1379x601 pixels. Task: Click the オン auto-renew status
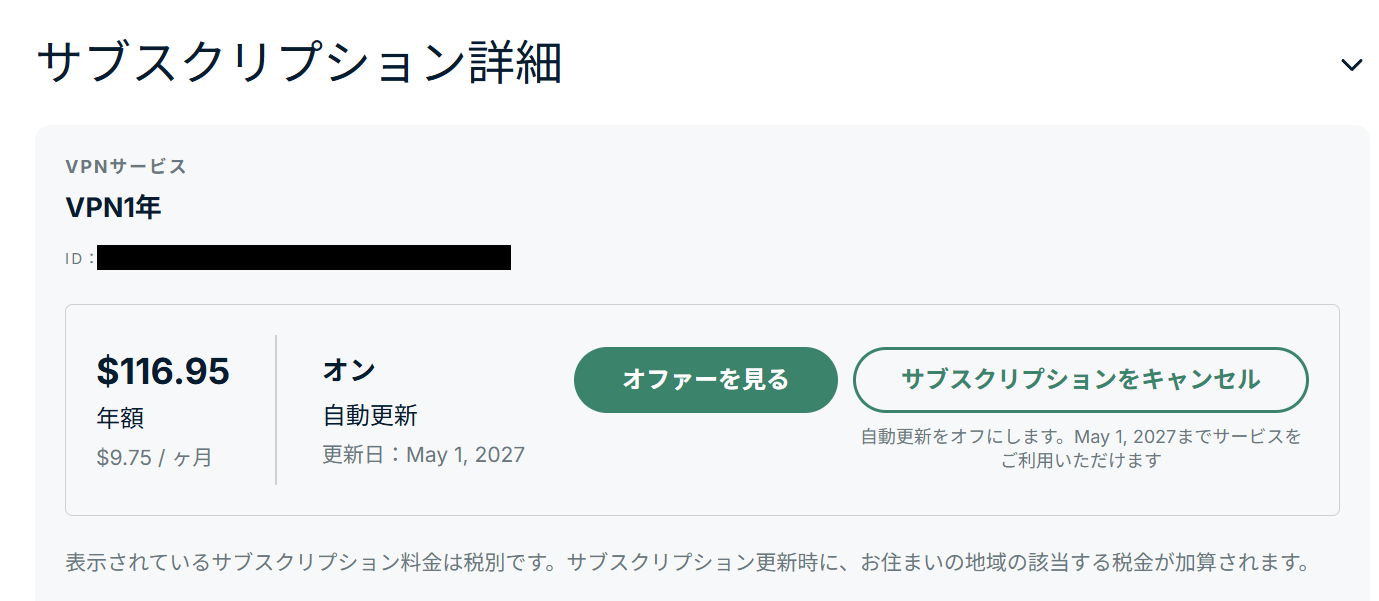click(x=349, y=369)
